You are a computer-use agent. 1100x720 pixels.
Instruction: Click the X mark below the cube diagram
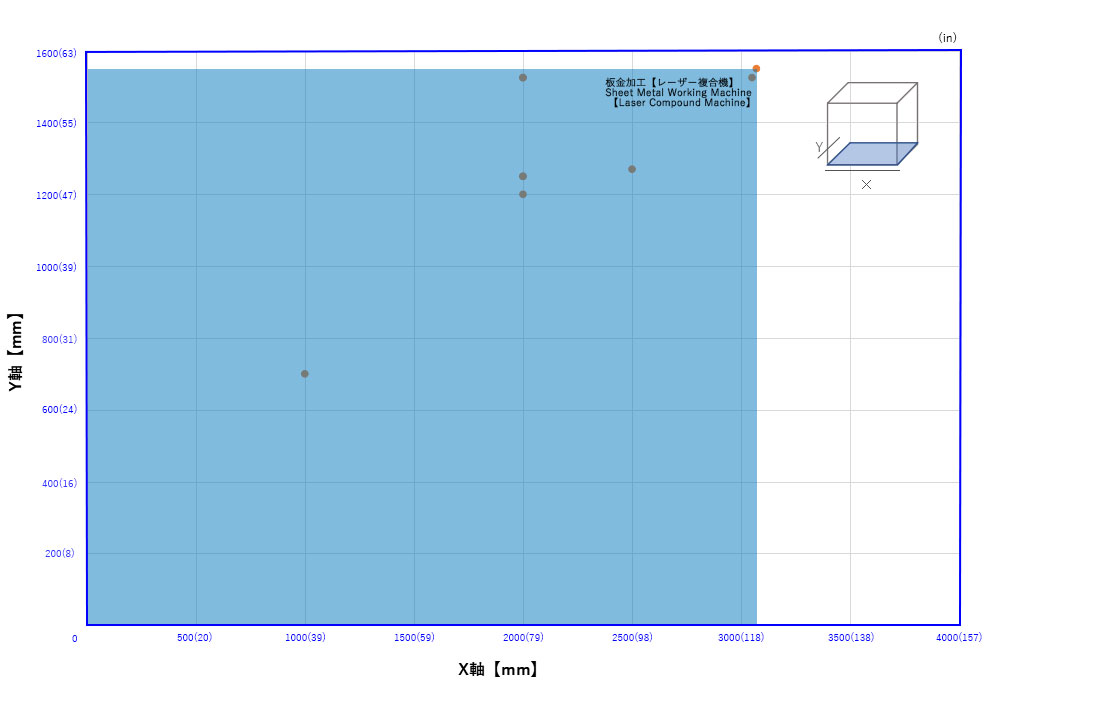pos(866,185)
